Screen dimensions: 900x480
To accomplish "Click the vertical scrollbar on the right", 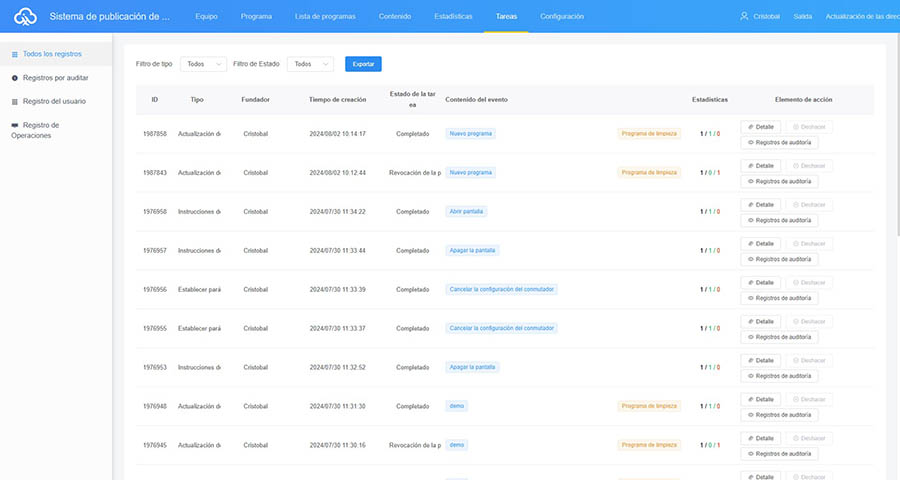I will (x=898, y=135).
